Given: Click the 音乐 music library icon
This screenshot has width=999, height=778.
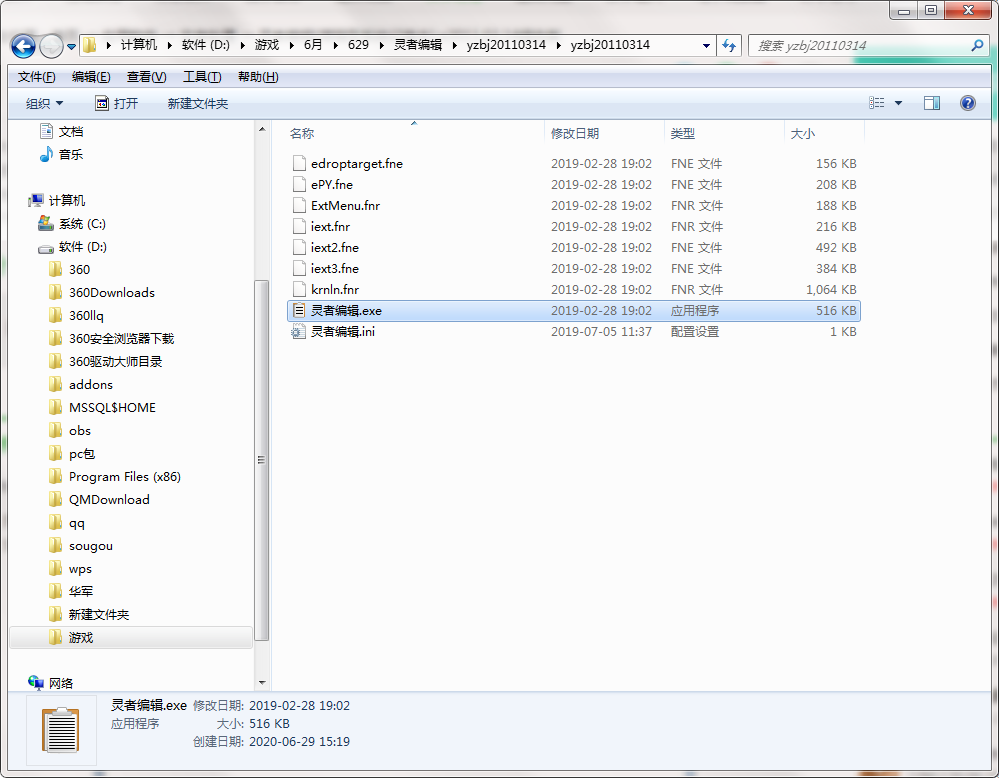Looking at the screenshot, I should 46,154.
